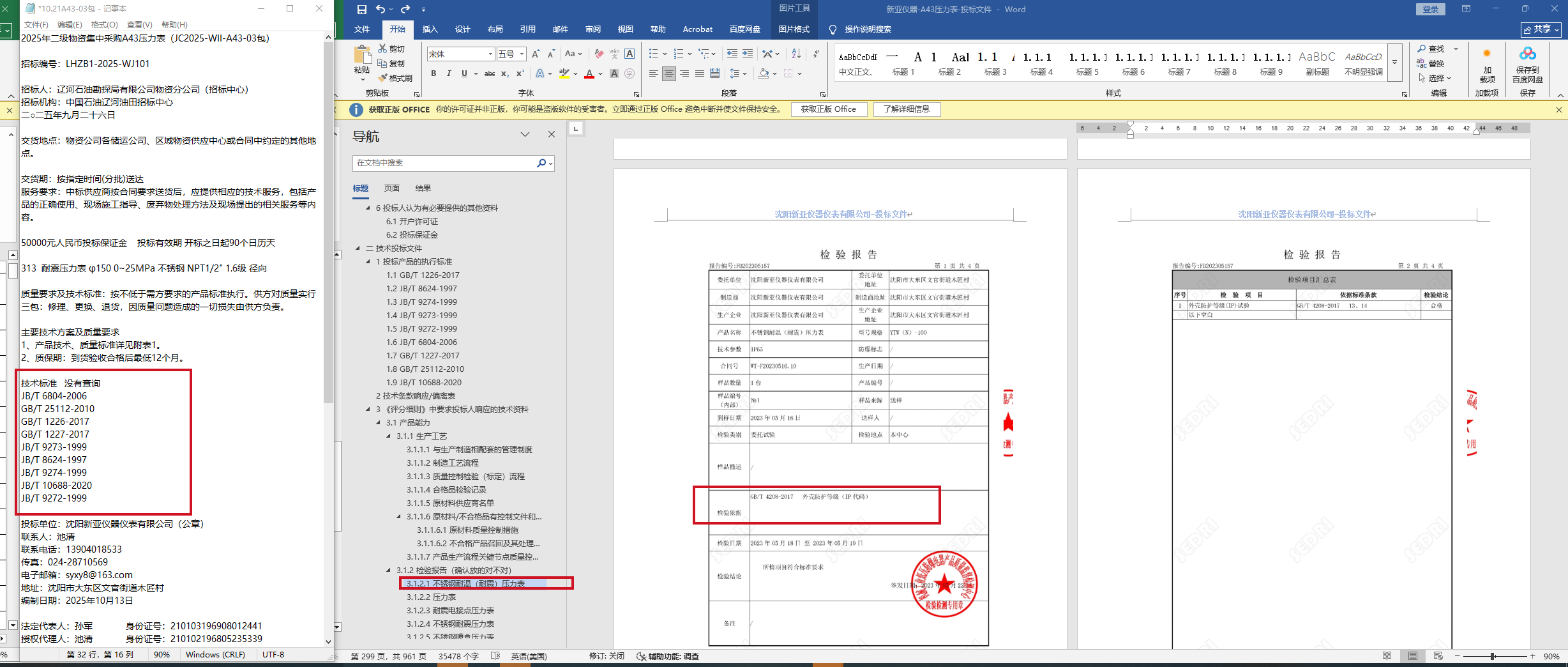Click the Clear Formatting eraser icon
The height and width of the screenshot is (667, 1568).
point(598,54)
